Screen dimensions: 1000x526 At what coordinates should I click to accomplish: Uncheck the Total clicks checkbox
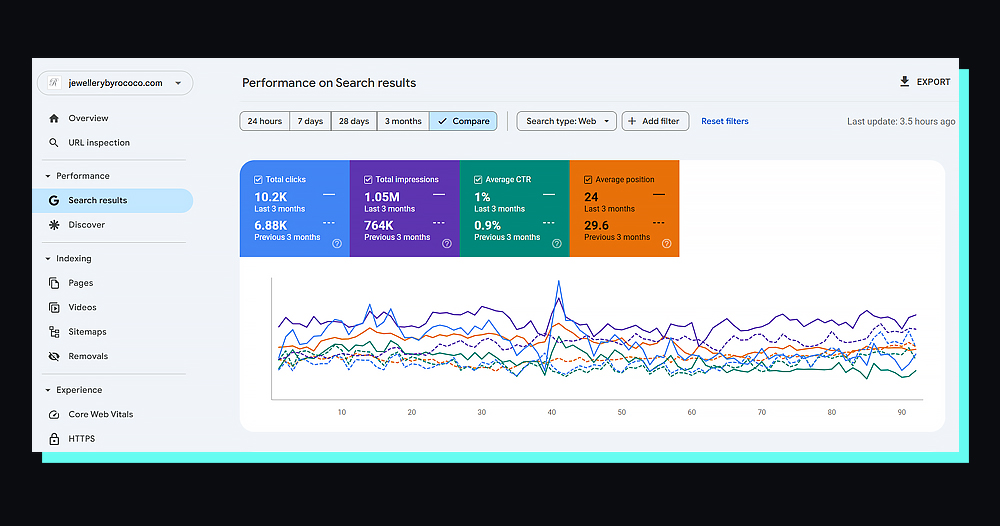click(x=258, y=180)
